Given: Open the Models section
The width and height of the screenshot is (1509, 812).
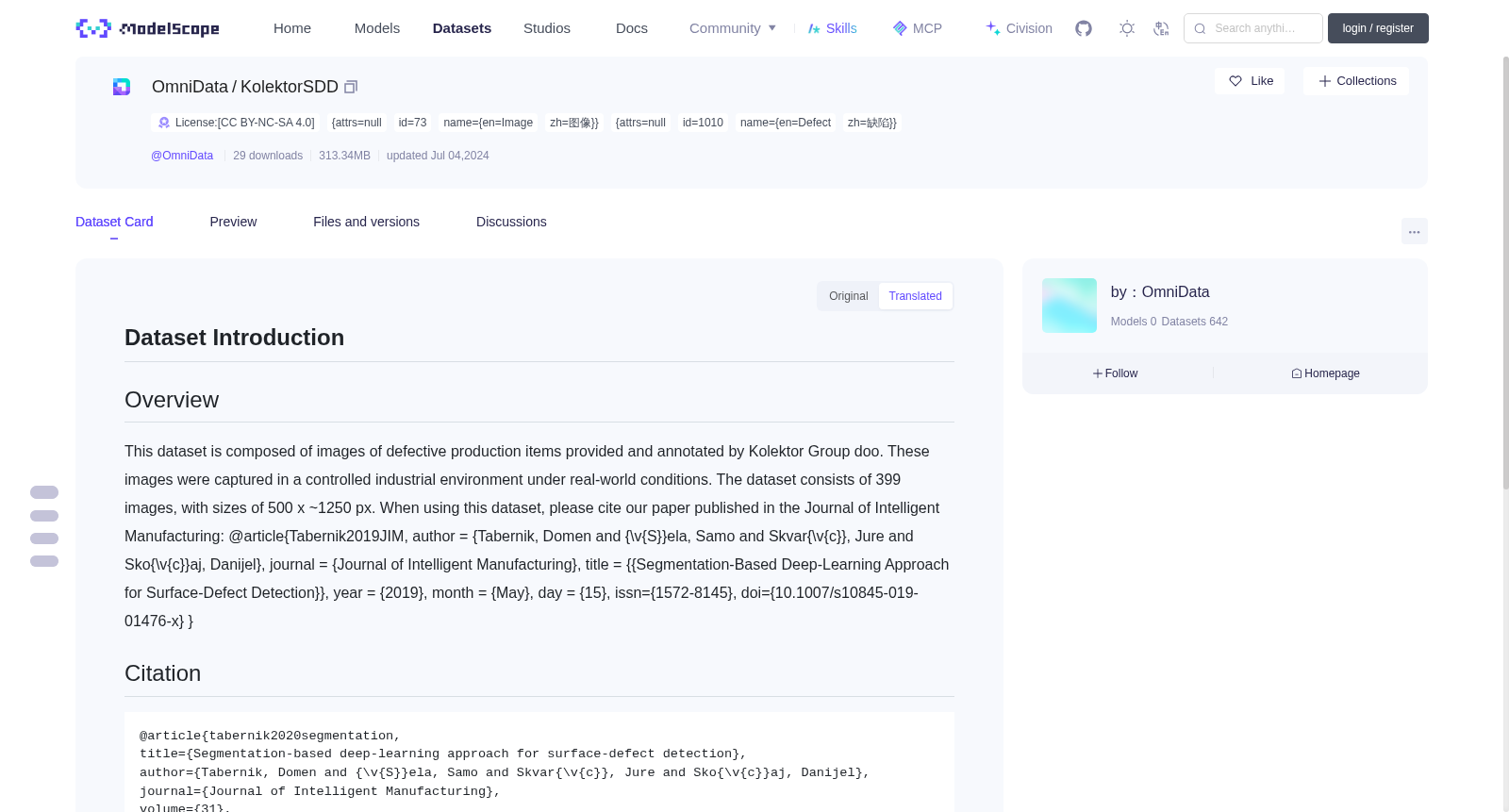Looking at the screenshot, I should tap(377, 28).
